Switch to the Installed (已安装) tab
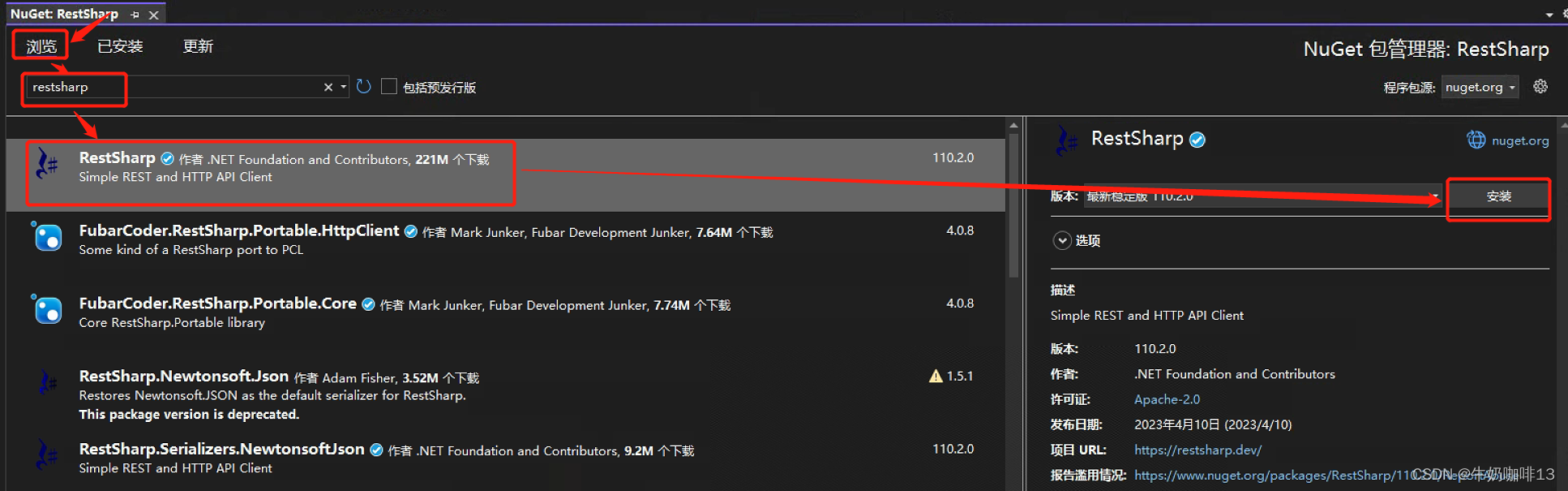Image resolution: width=1568 pixels, height=491 pixels. (x=120, y=46)
